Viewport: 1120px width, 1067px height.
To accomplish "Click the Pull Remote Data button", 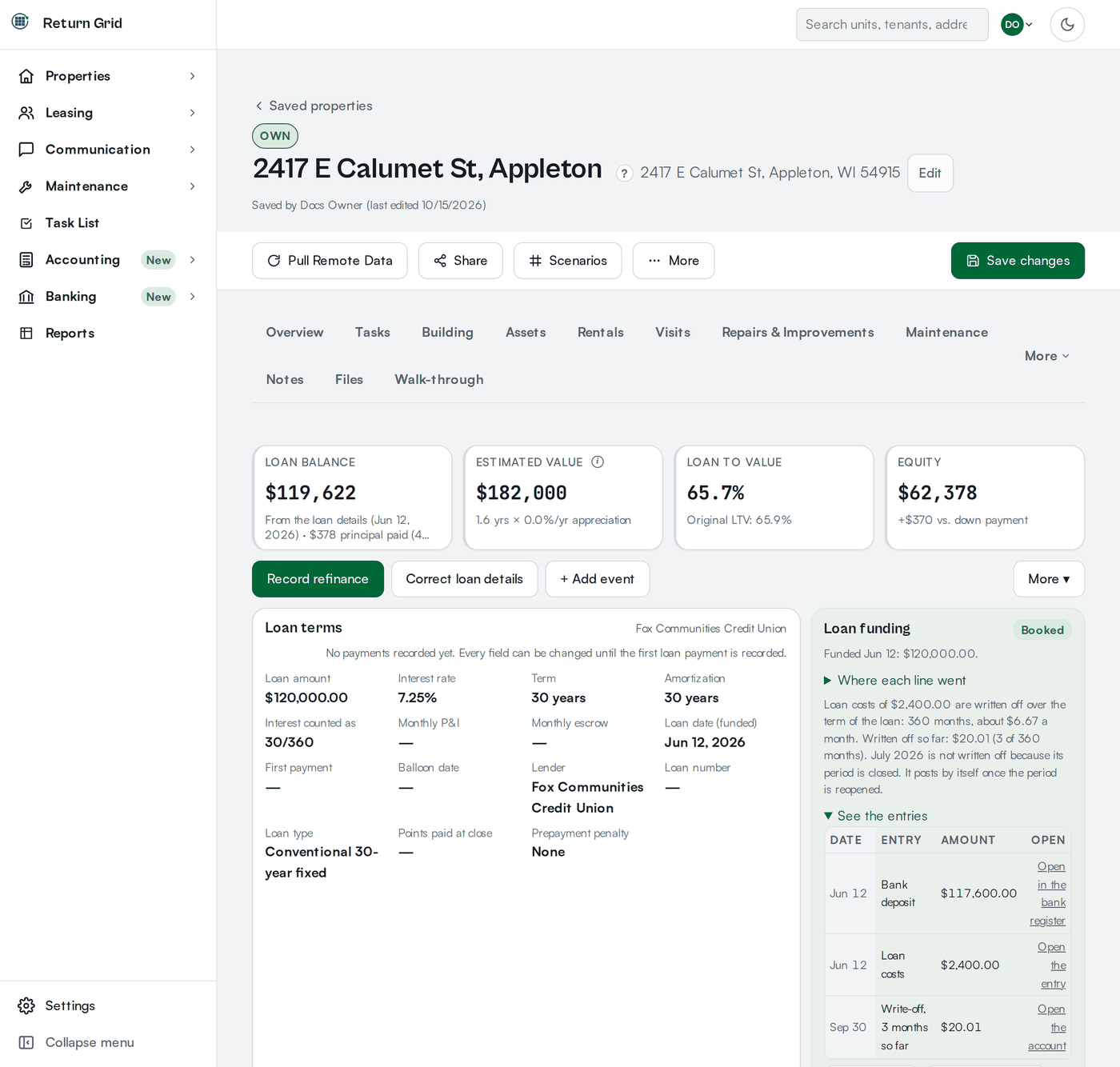I will pyautogui.click(x=330, y=261).
